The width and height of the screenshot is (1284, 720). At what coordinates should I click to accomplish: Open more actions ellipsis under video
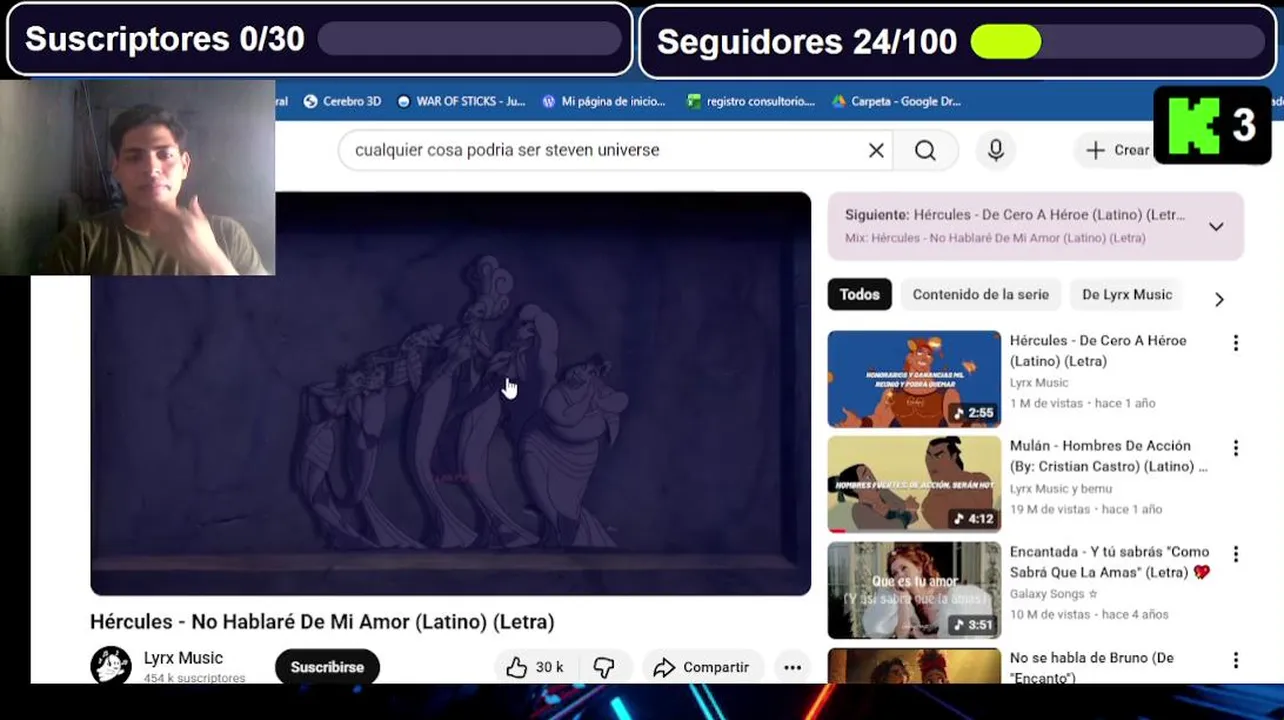pyautogui.click(x=792, y=667)
